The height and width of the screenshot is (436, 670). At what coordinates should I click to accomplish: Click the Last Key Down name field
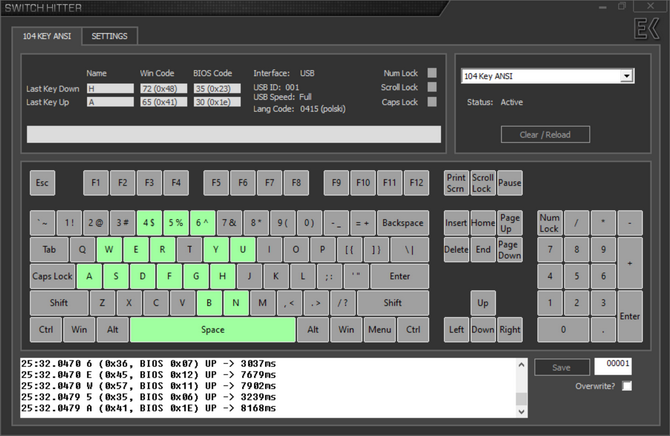[110, 88]
